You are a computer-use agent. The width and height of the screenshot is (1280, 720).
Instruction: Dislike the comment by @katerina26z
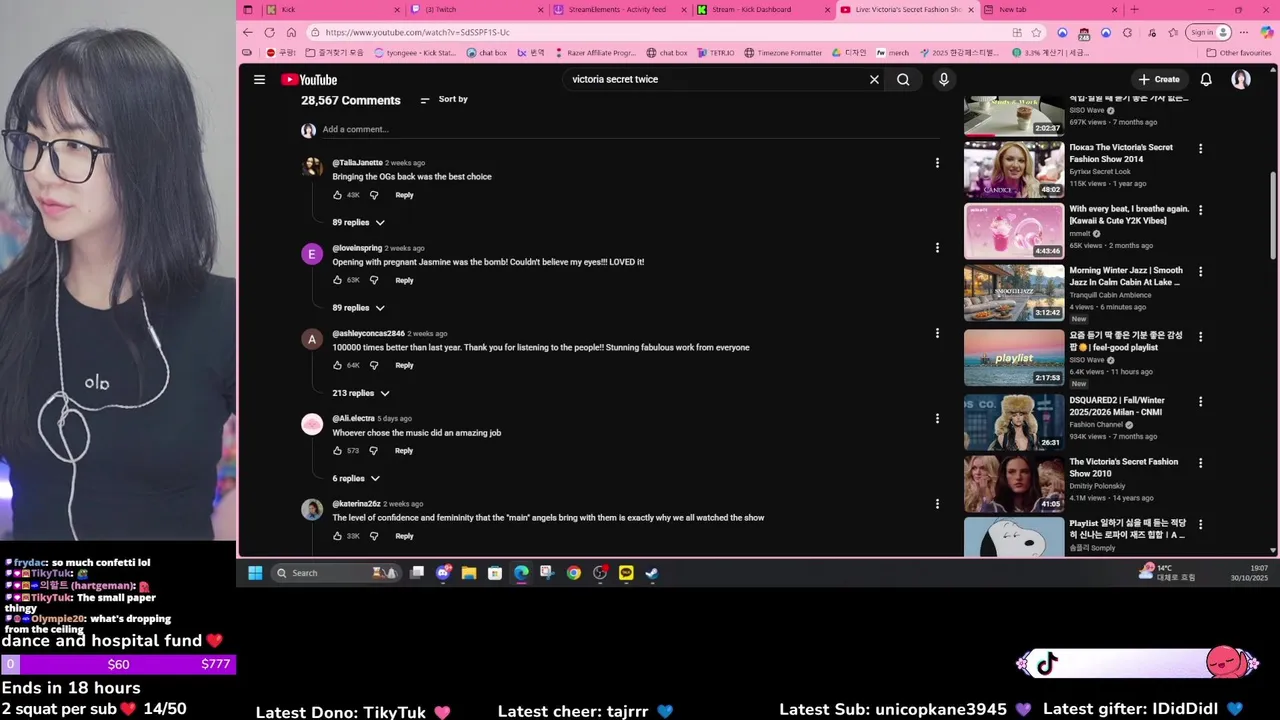374,536
